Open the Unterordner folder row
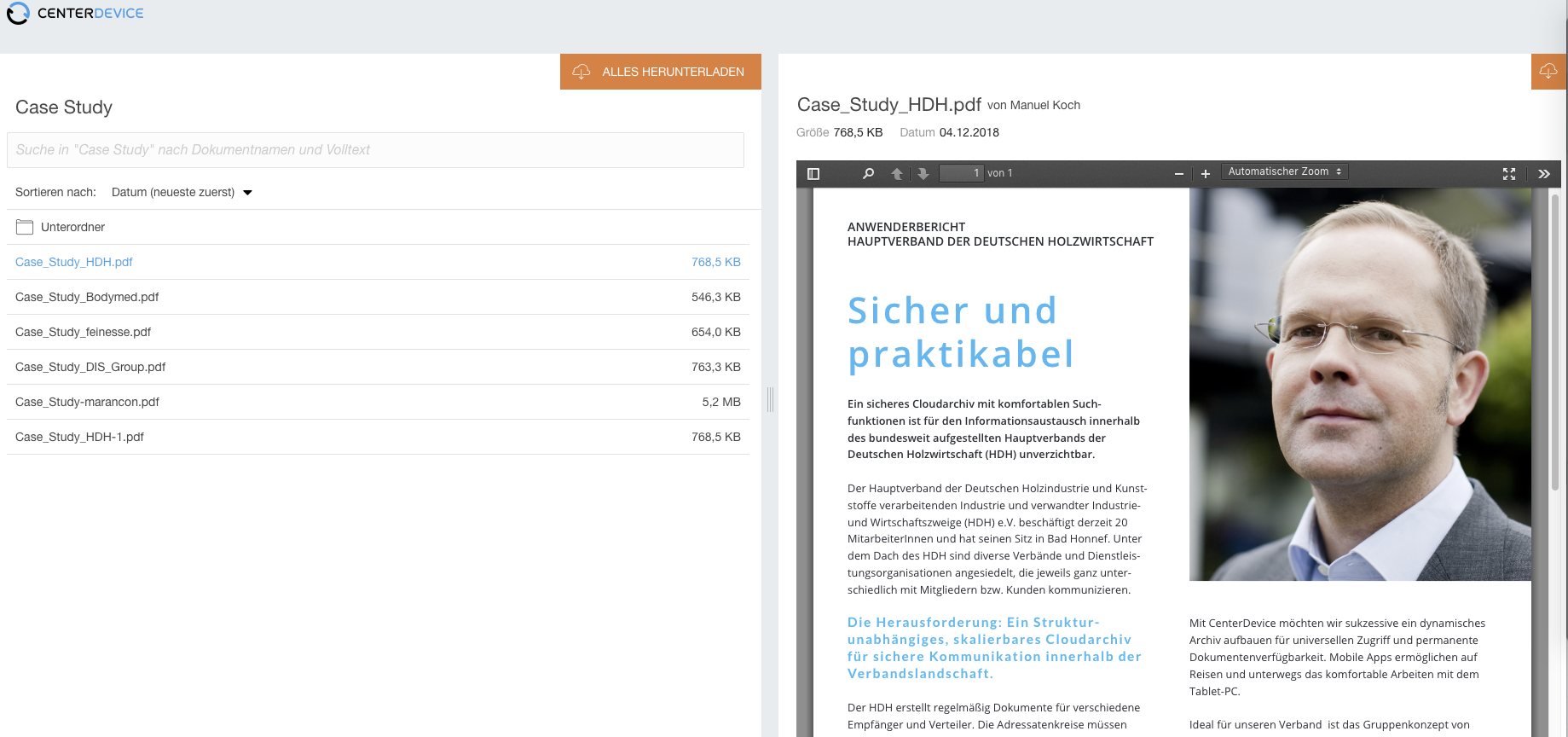Image resolution: width=1568 pixels, height=737 pixels. pos(379,227)
